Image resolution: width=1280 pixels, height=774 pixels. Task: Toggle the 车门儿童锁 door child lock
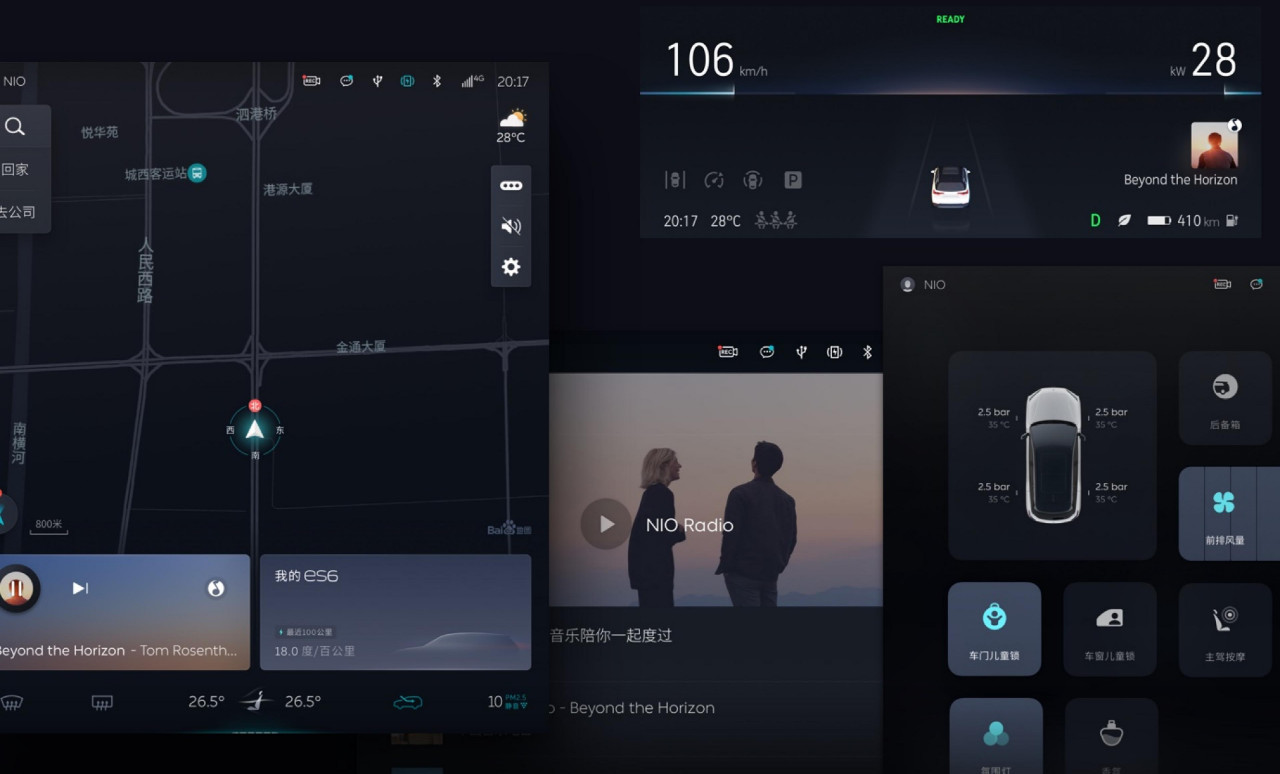(994, 629)
